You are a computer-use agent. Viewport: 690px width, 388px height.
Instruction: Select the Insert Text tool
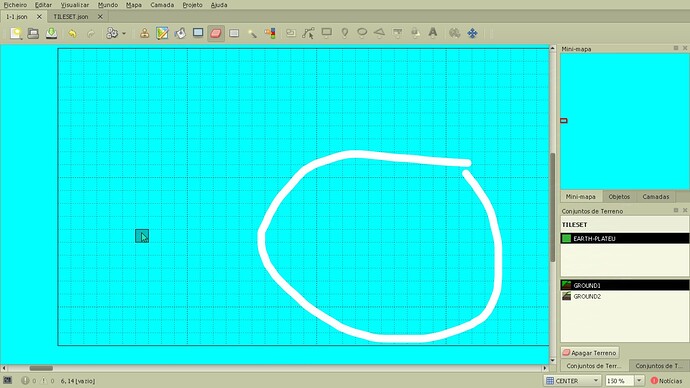click(x=433, y=33)
